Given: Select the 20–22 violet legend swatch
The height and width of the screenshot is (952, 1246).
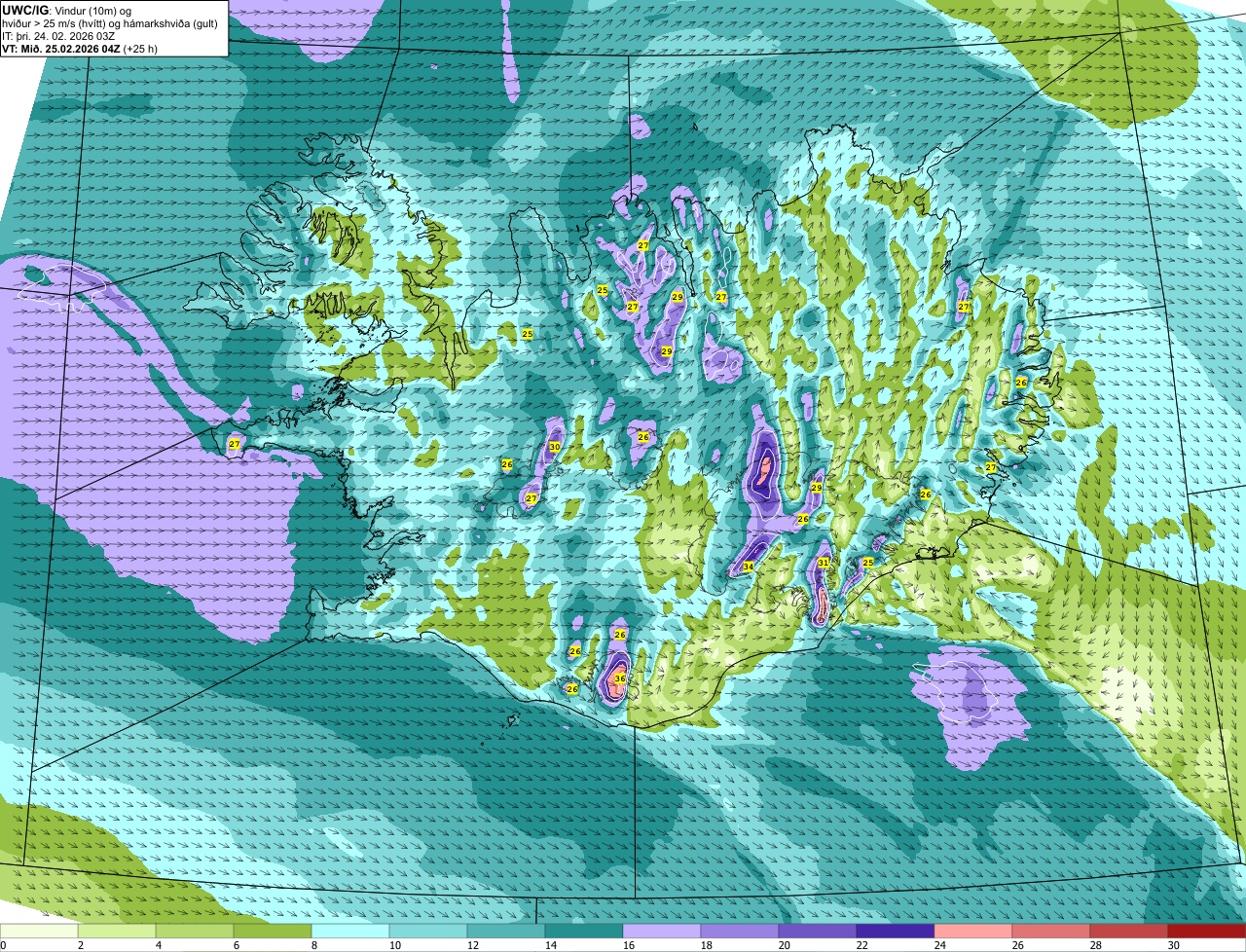Looking at the screenshot, I should pyautogui.click(x=818, y=931).
